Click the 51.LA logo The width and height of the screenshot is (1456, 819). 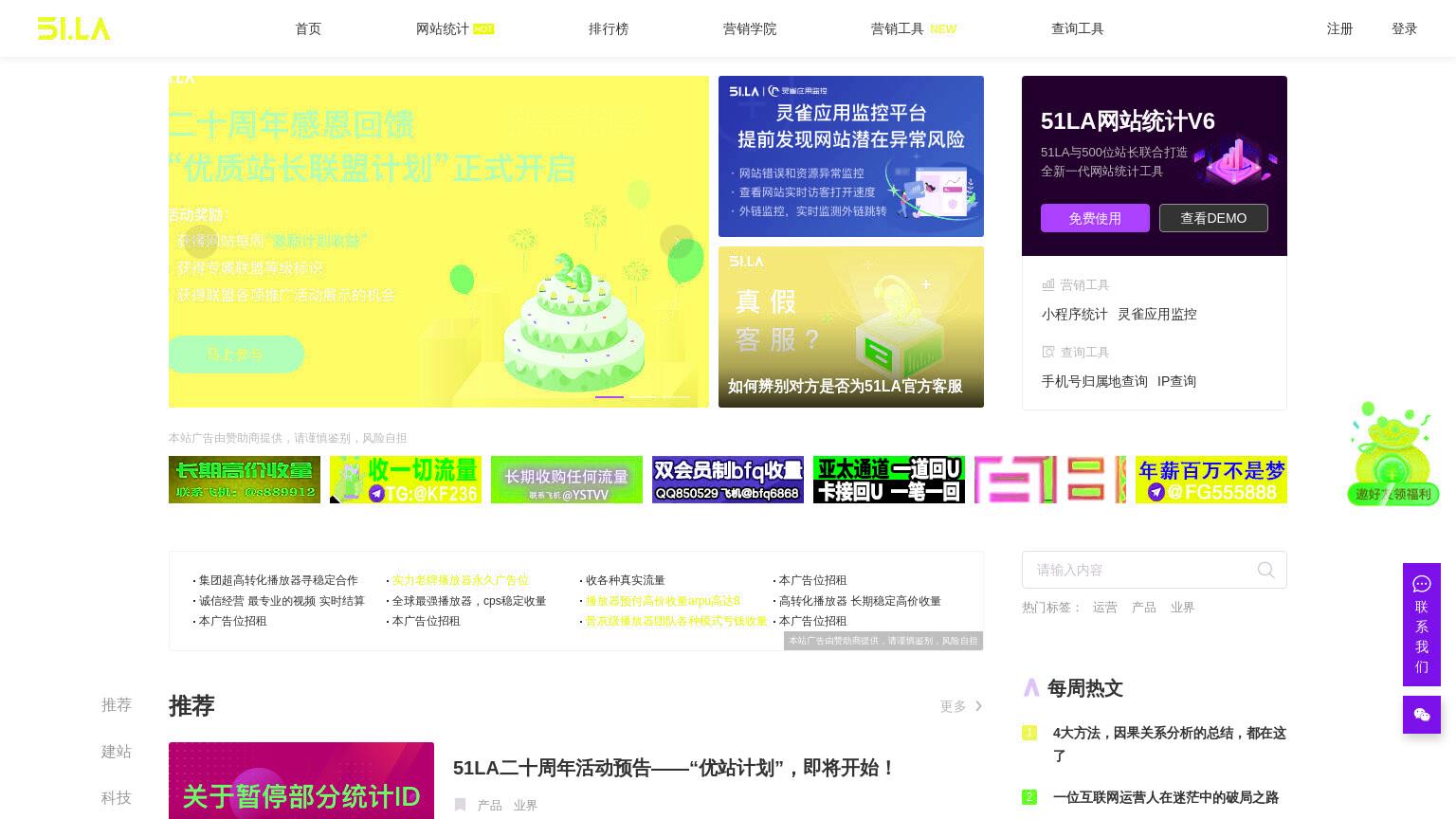click(x=74, y=28)
